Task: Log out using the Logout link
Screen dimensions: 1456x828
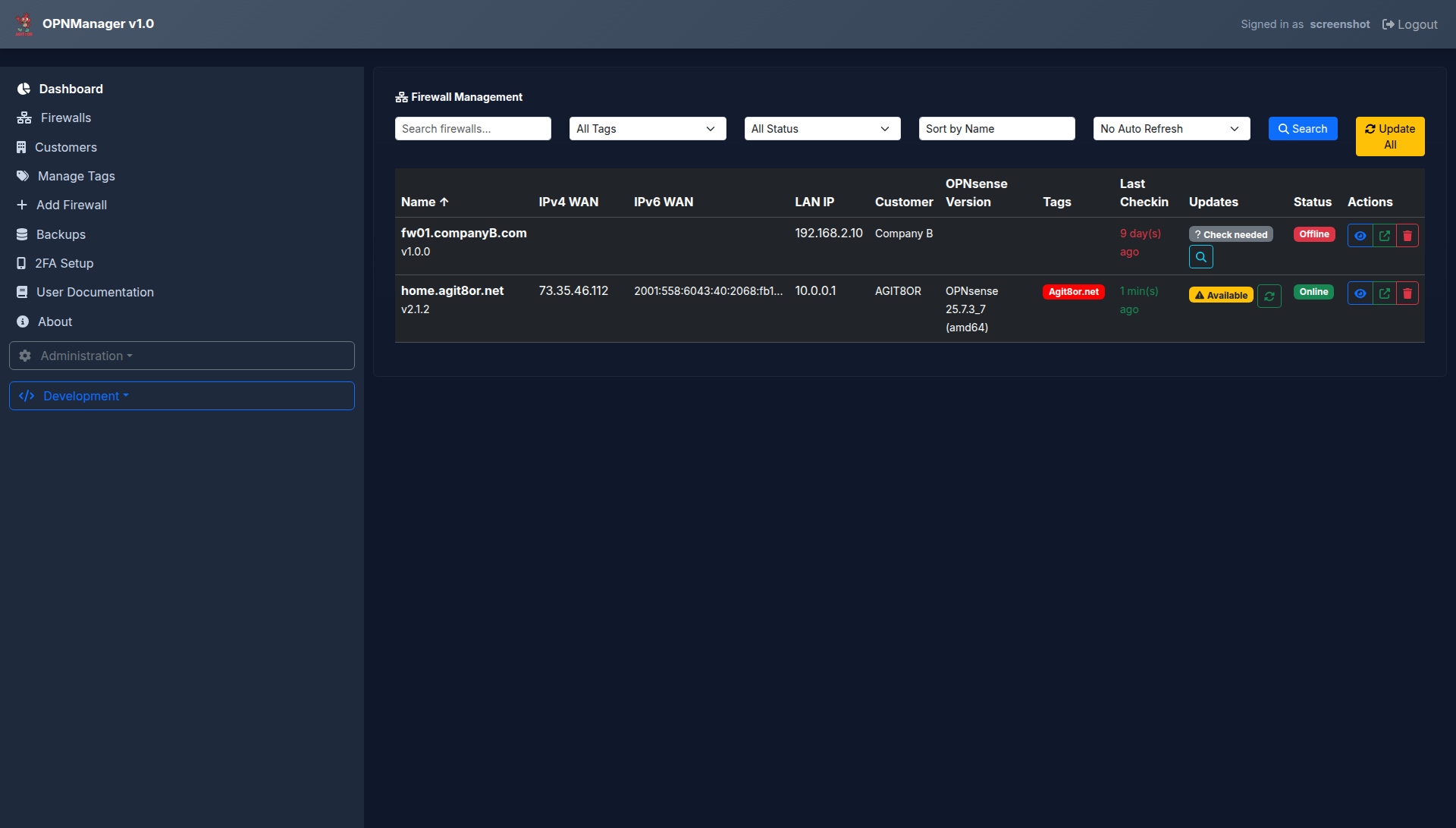Action: click(x=1410, y=24)
